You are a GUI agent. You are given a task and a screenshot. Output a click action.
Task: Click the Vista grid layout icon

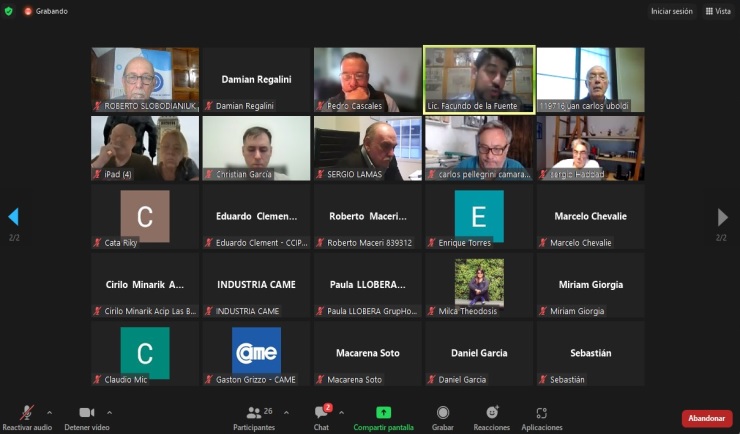pyautogui.click(x=709, y=11)
